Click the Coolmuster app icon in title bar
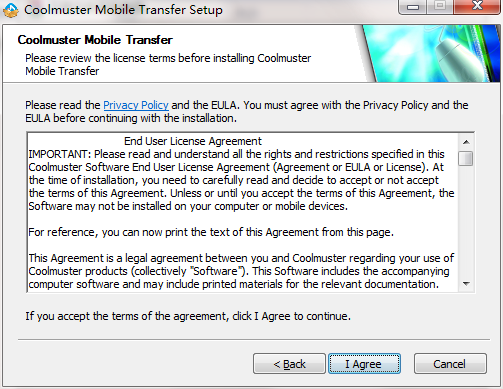Screen dimensions: 503x389 pyautogui.click(x=11, y=9)
